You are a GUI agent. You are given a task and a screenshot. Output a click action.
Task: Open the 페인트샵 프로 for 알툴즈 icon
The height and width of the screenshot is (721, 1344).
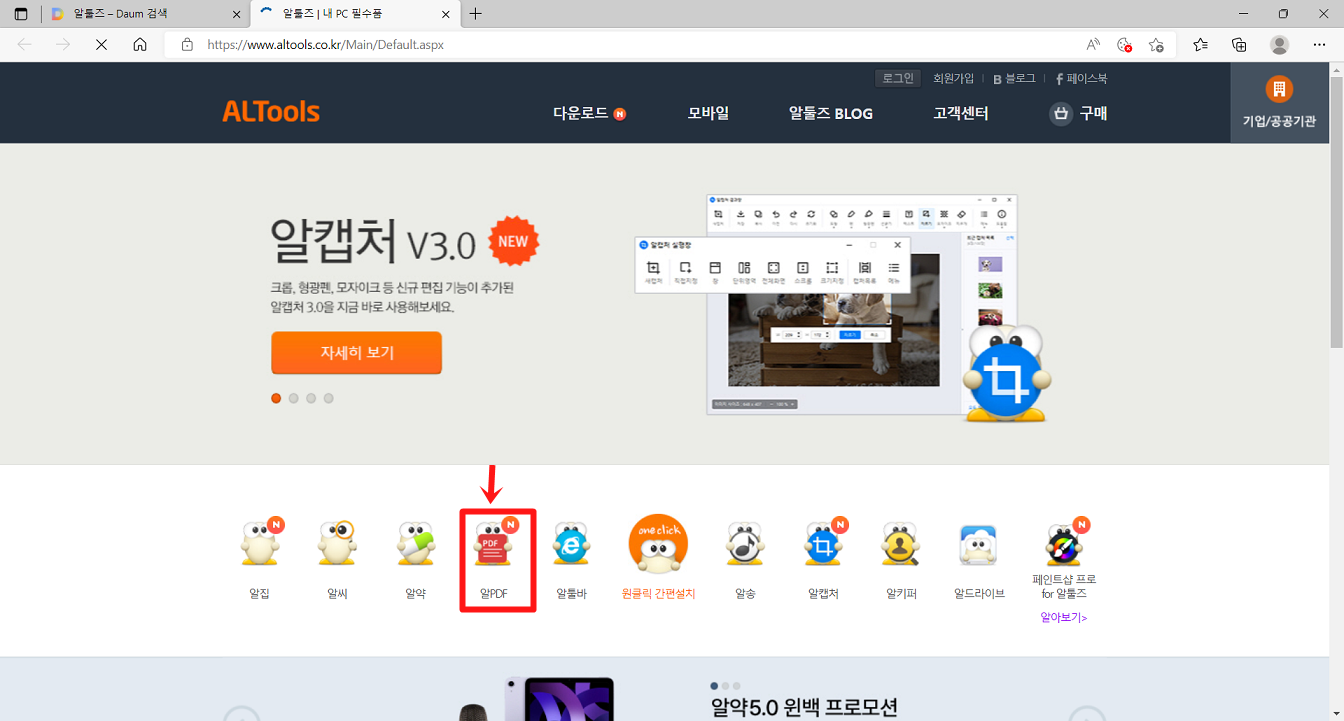coord(1064,544)
